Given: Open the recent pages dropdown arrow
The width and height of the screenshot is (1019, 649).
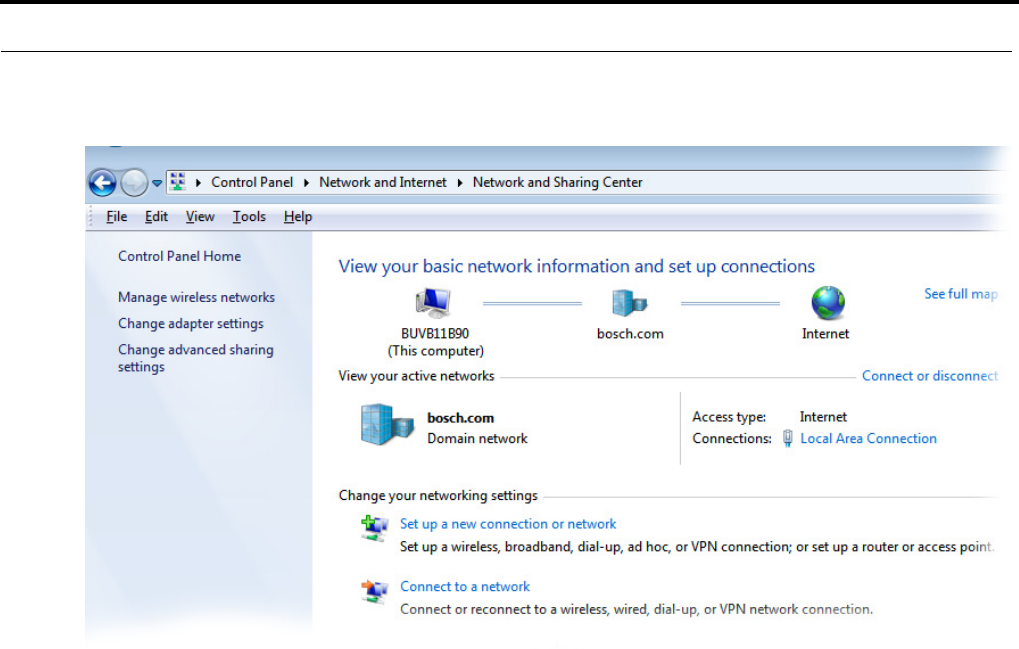Looking at the screenshot, I should pos(157,184).
